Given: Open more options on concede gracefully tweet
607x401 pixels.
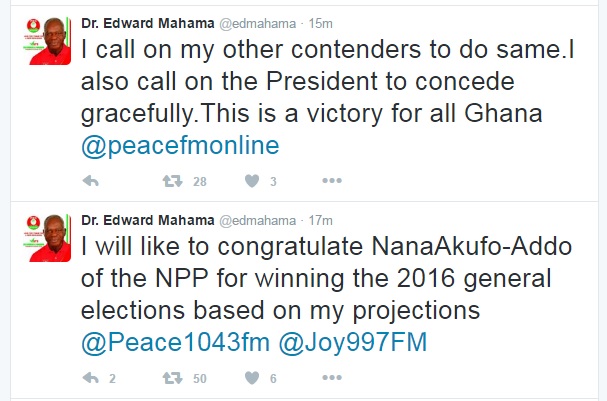Looking at the screenshot, I should [332, 181].
